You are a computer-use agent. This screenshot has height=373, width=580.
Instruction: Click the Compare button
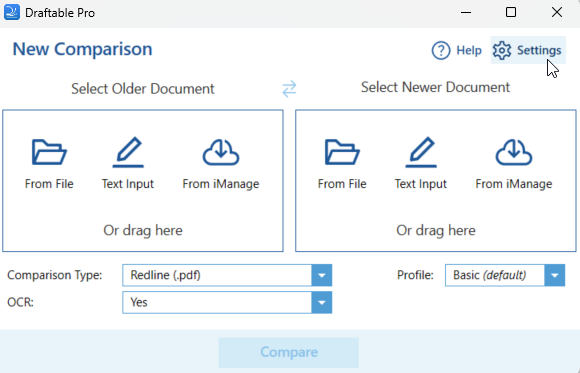289,352
